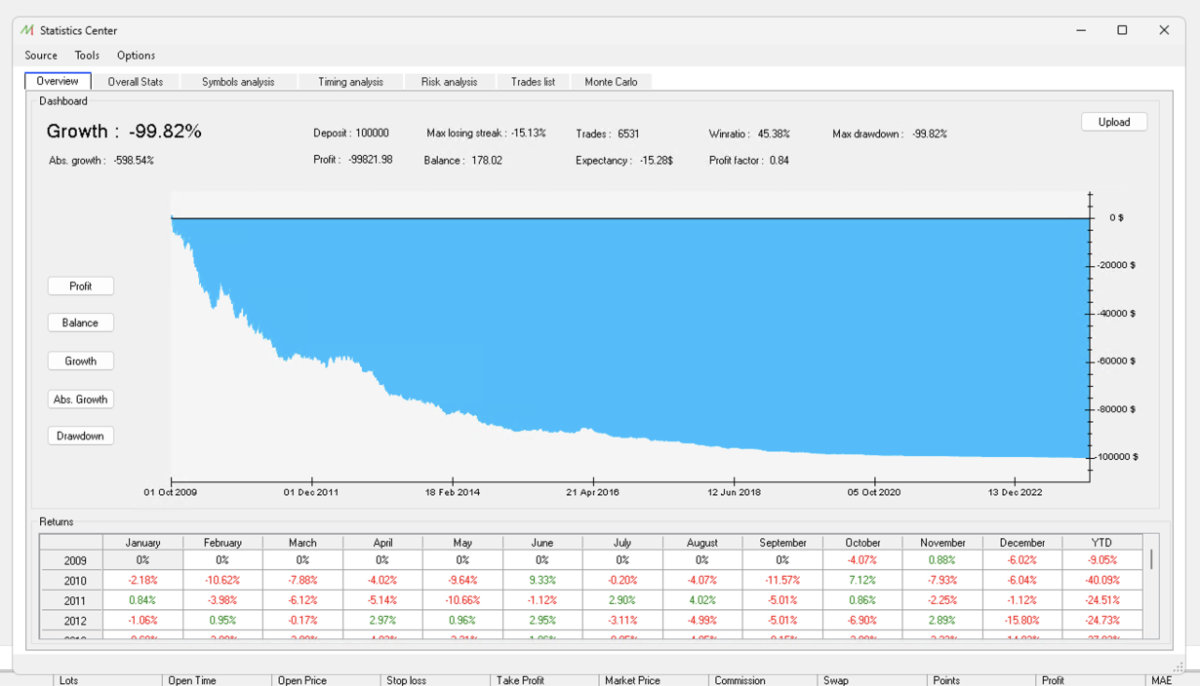Open the Source menu
The width and height of the screenshot is (1200, 686).
pyautogui.click(x=41, y=56)
